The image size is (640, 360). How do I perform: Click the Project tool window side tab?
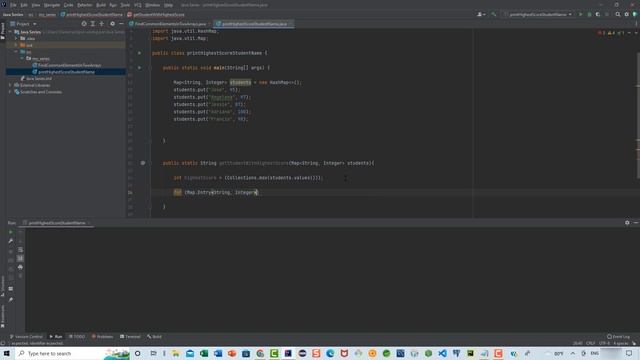[2, 31]
